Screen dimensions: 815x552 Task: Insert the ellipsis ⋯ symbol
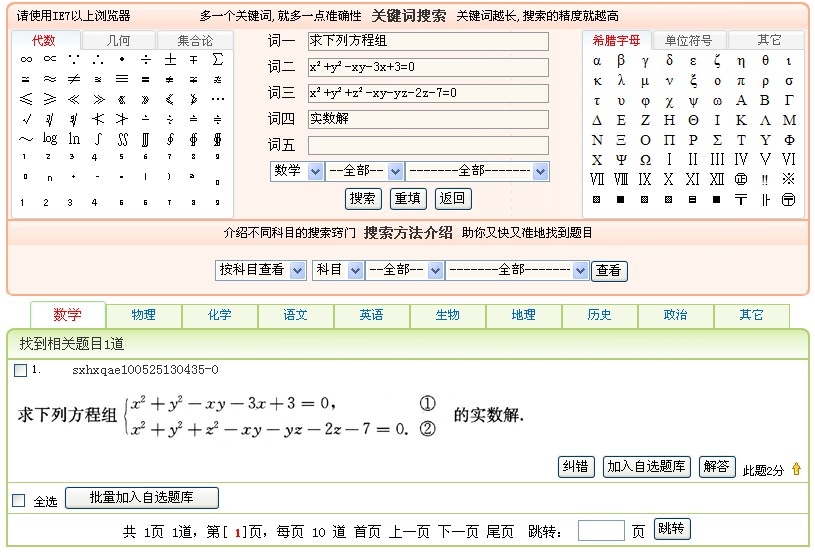tap(218, 99)
